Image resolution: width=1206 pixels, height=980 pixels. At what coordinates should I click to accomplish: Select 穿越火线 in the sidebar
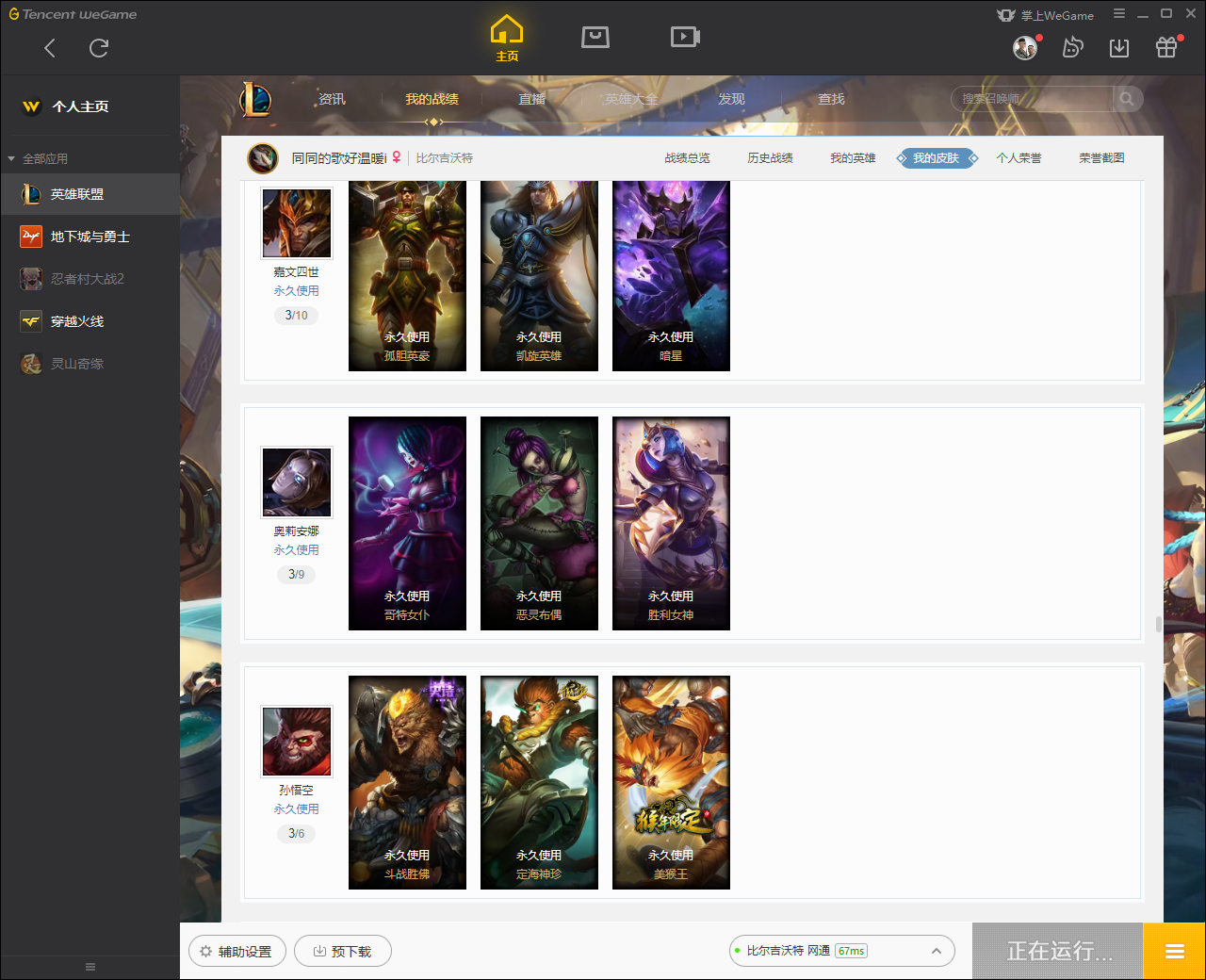coord(90,321)
